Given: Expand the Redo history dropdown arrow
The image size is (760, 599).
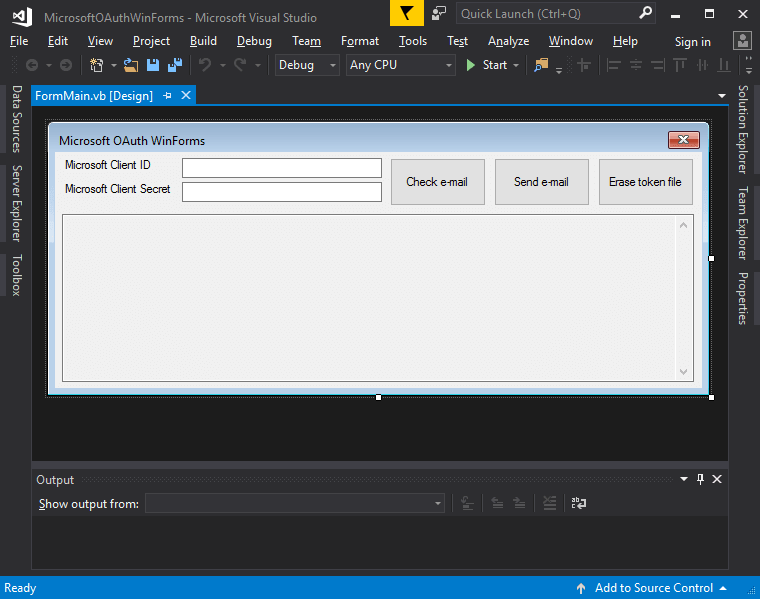Looking at the screenshot, I should pos(258,65).
